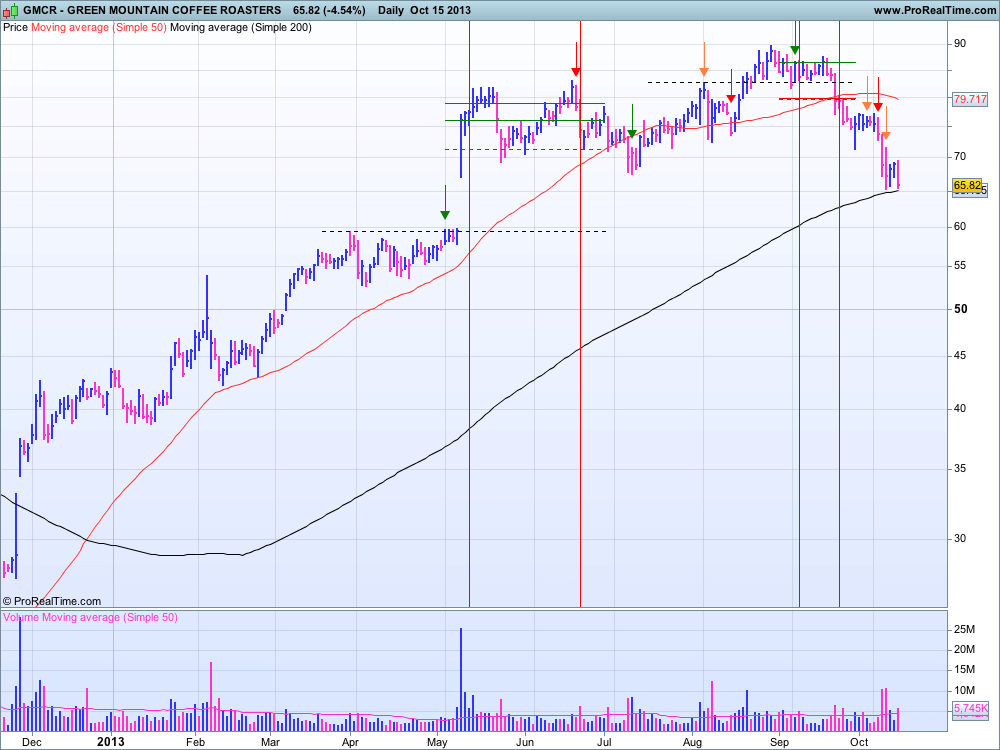Screen dimensions: 1000x750
Task: Click the "Volume" label in the volume panel
Action: coord(21,617)
